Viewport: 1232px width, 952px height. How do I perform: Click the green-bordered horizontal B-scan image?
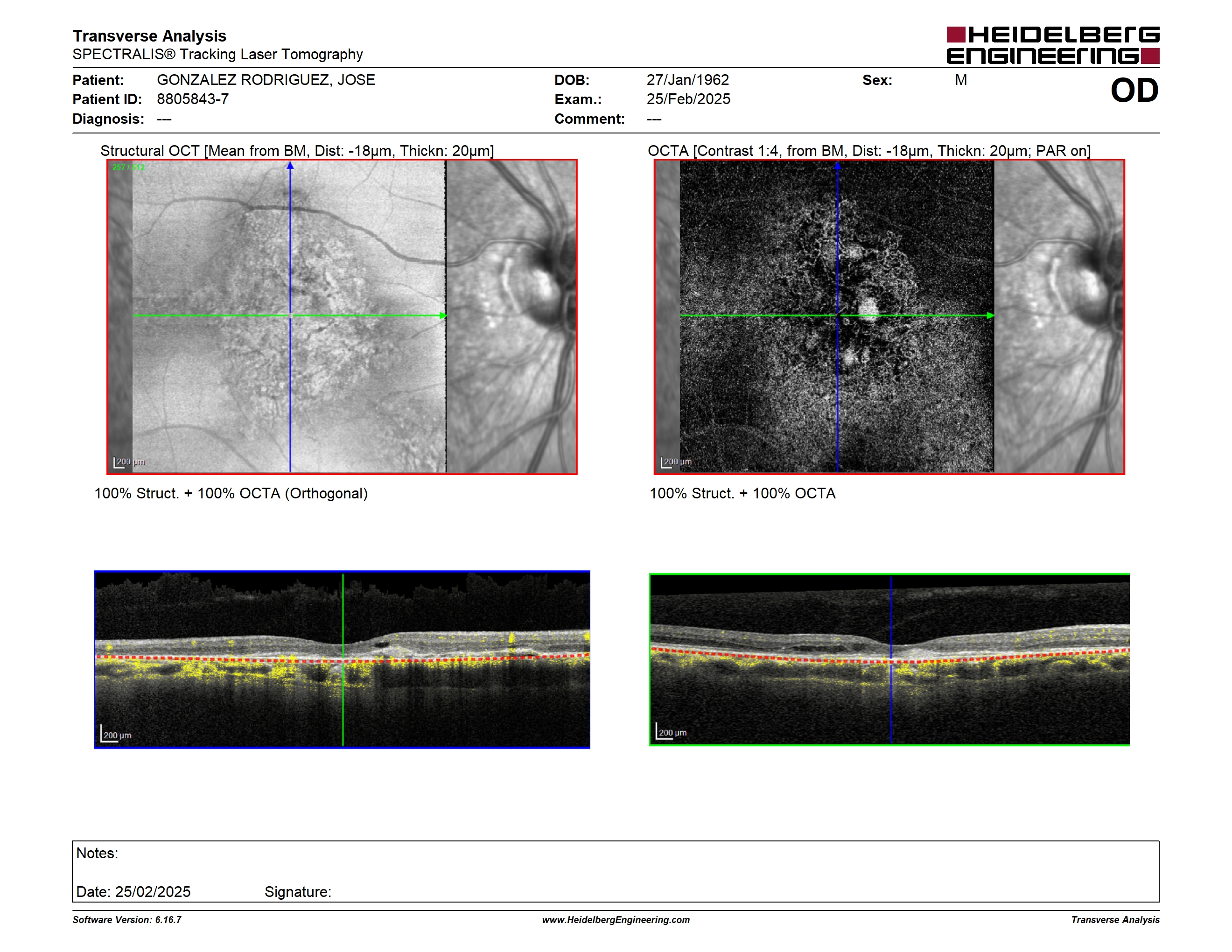point(889,659)
